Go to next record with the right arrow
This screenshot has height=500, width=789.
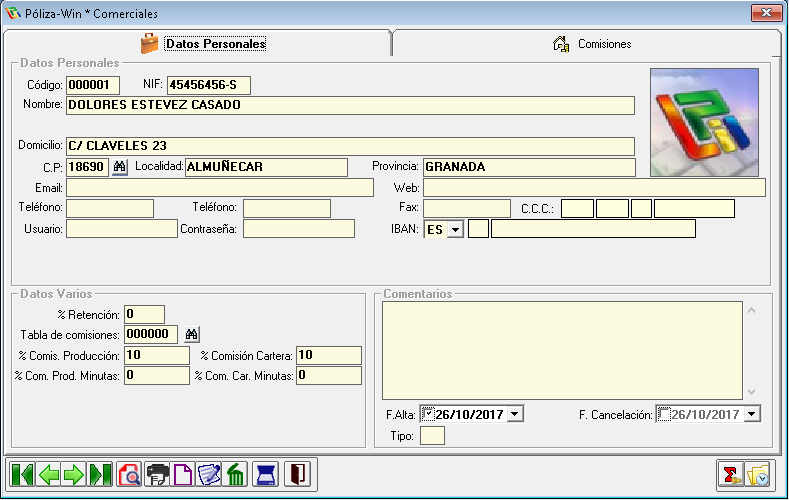74,474
